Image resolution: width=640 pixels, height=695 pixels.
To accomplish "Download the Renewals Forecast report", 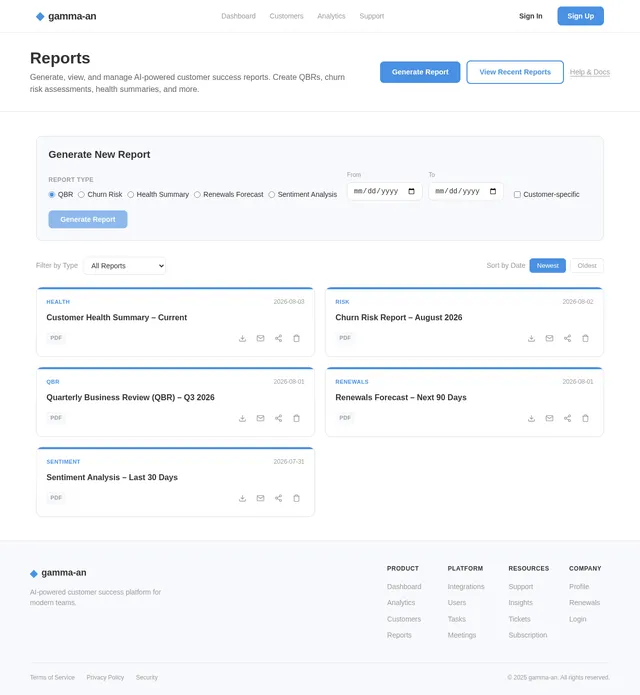I will coord(531,418).
